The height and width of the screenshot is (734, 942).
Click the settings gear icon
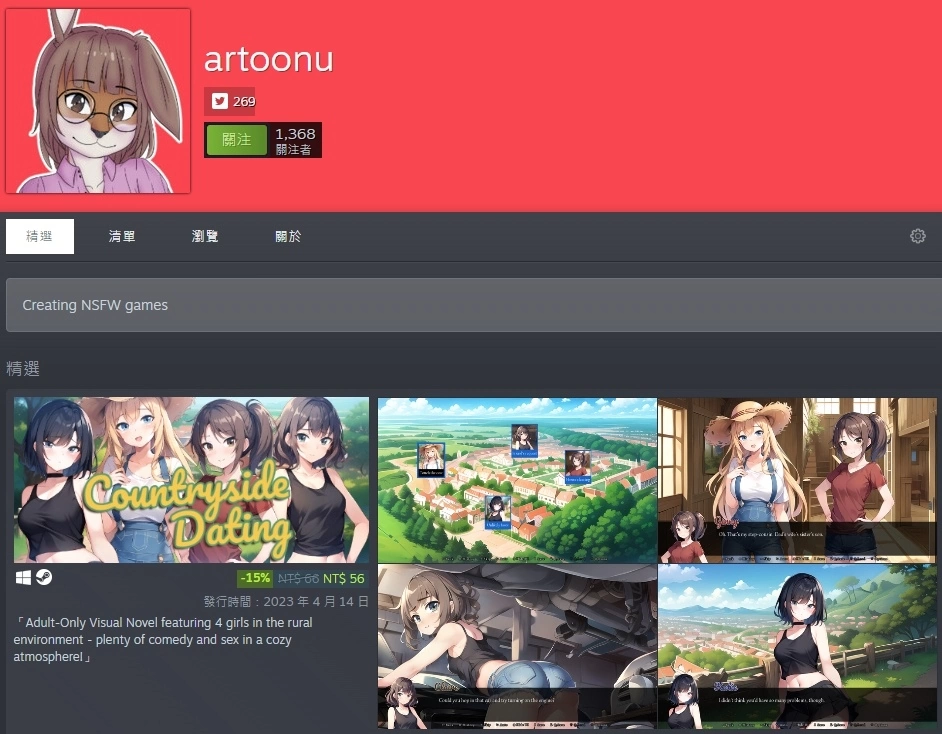(917, 236)
